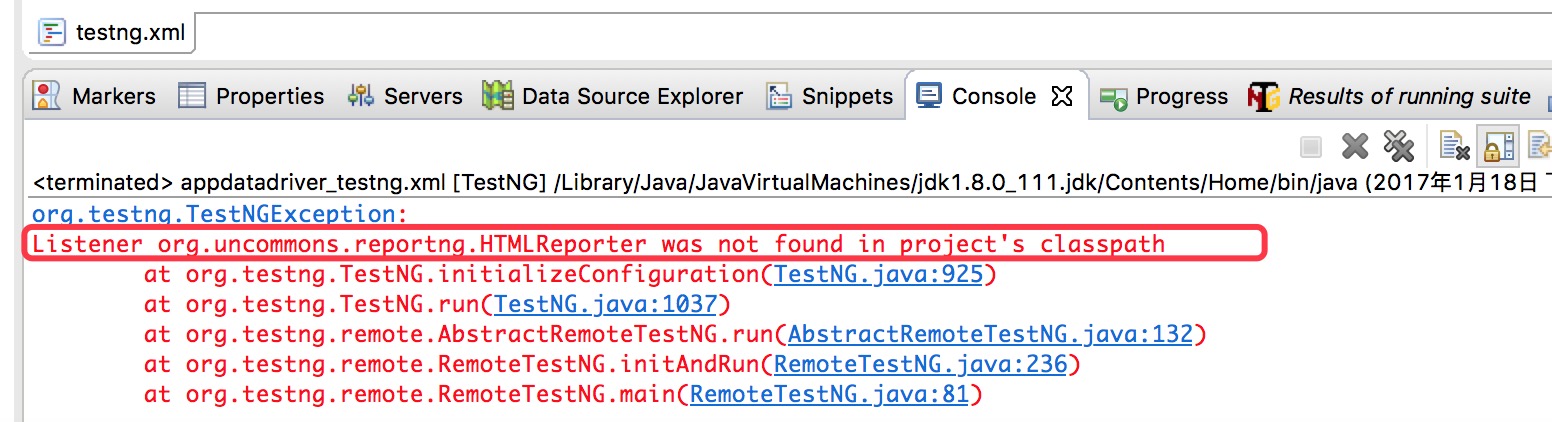1552x422 pixels.
Task: Click the Snippets tab icon
Action: (x=779, y=96)
